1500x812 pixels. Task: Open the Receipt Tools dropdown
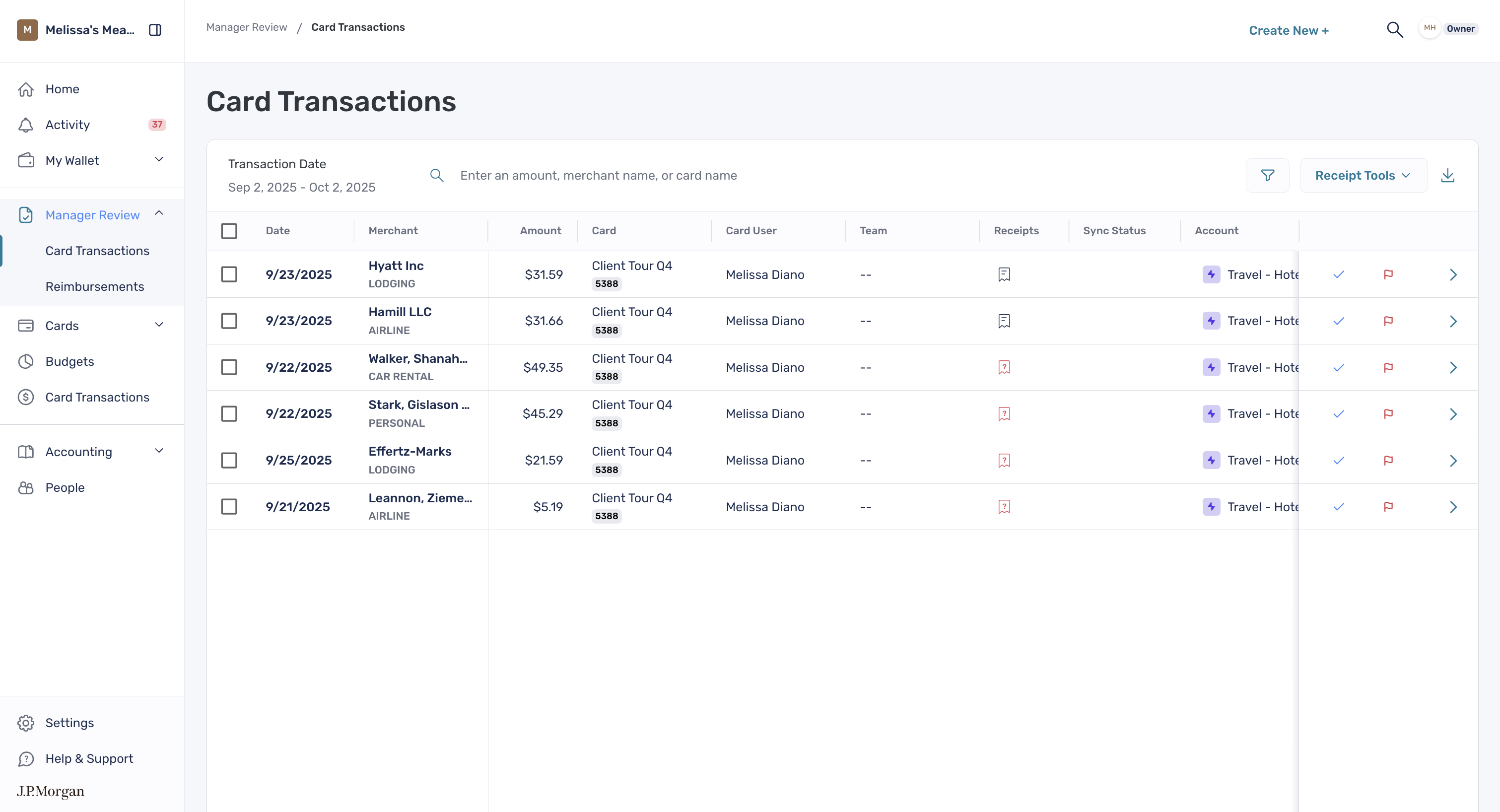(1363, 175)
